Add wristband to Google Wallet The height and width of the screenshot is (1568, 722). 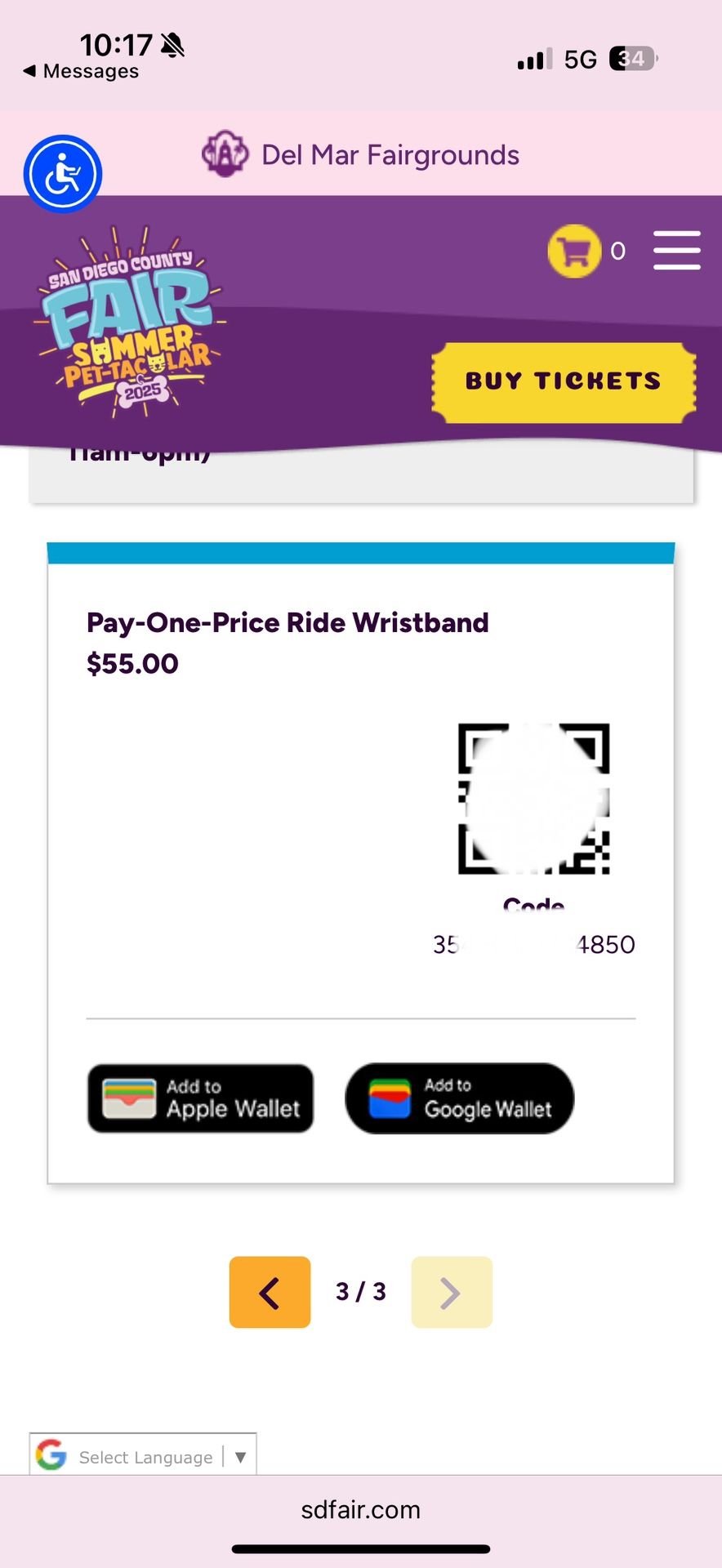[460, 1098]
